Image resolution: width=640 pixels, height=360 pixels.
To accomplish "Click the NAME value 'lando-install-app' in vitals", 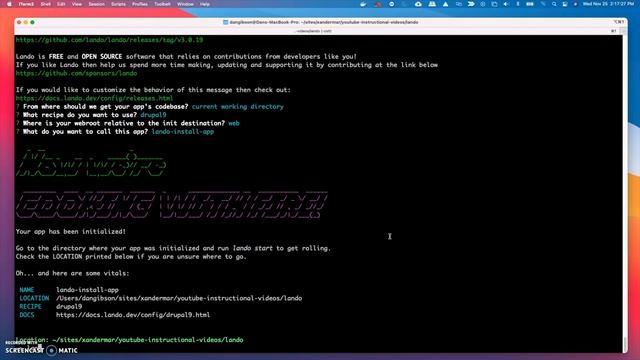I will [87, 290].
